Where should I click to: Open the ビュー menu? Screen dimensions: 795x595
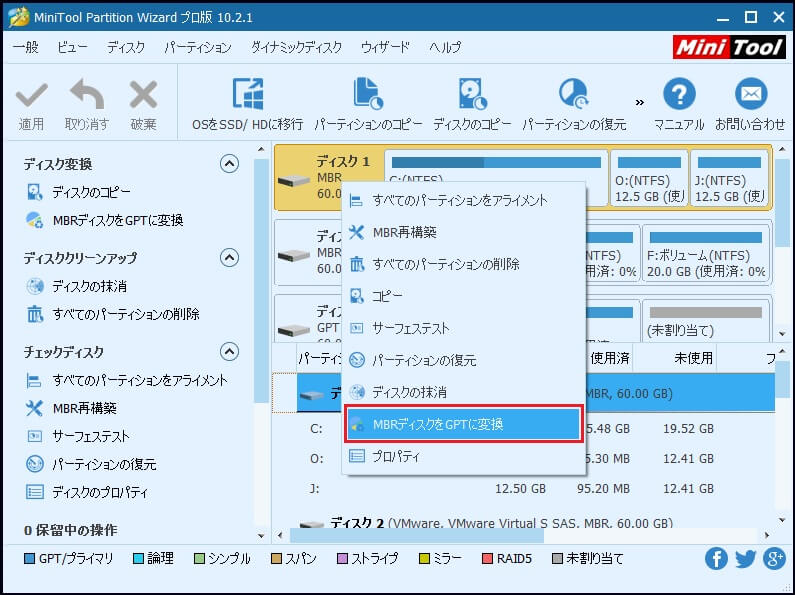[72, 47]
